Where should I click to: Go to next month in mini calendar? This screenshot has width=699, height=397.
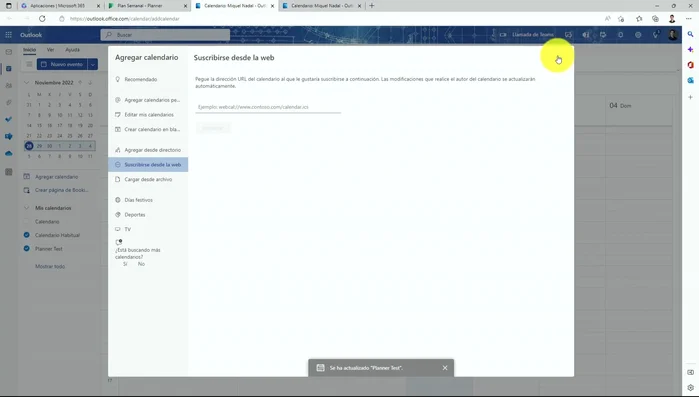pos(90,82)
